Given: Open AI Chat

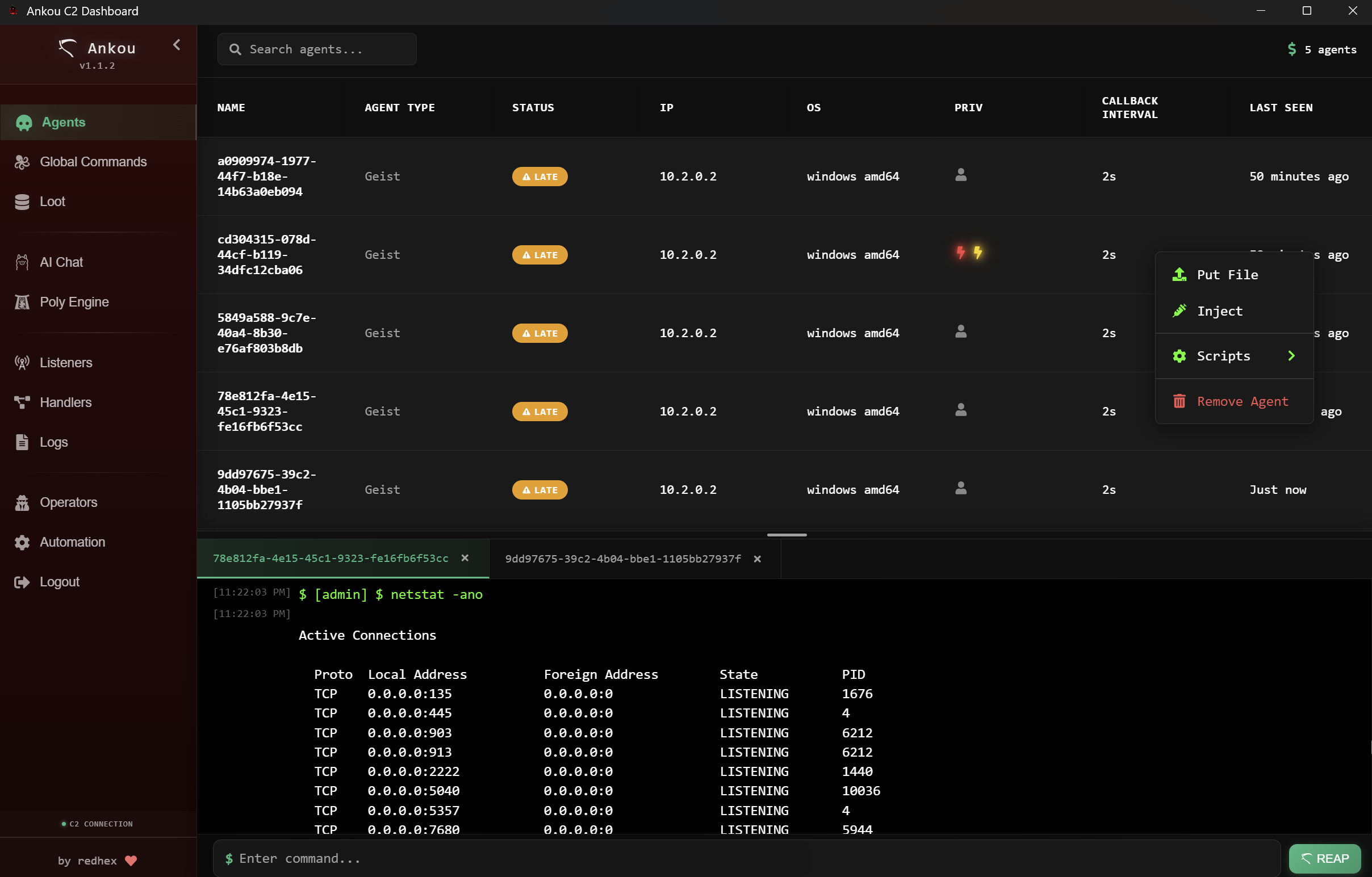Looking at the screenshot, I should pos(60,262).
